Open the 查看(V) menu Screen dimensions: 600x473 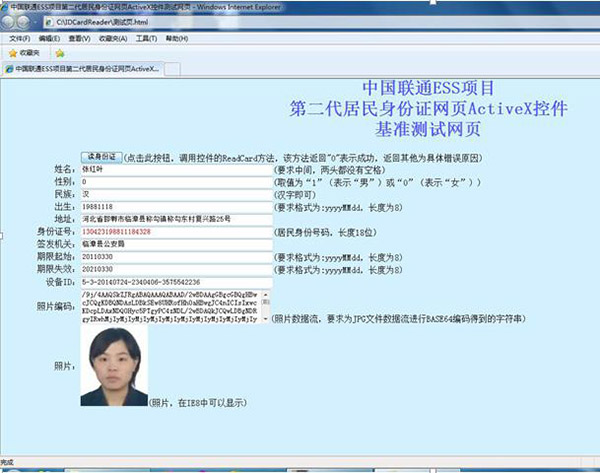pyautogui.click(x=81, y=37)
